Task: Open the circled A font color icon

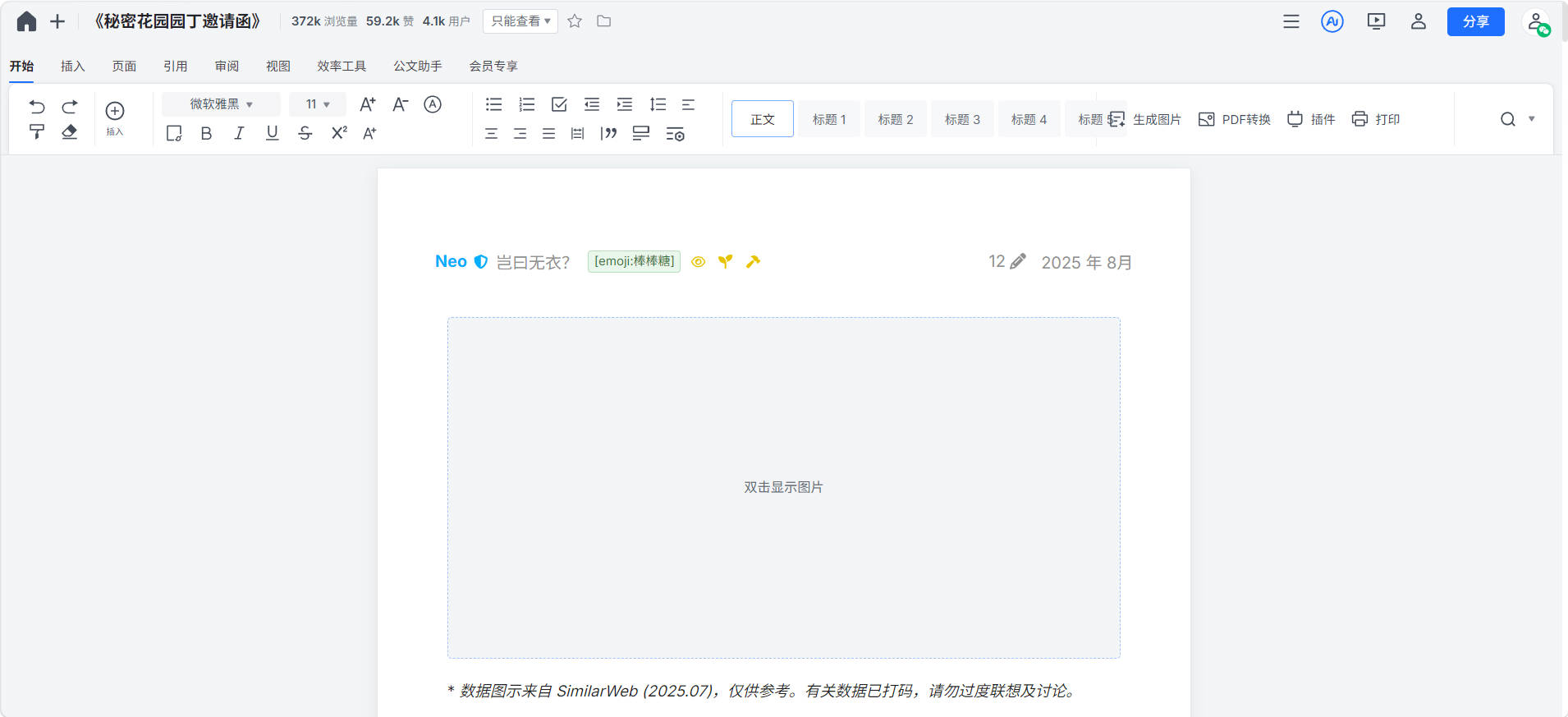Action: click(433, 104)
